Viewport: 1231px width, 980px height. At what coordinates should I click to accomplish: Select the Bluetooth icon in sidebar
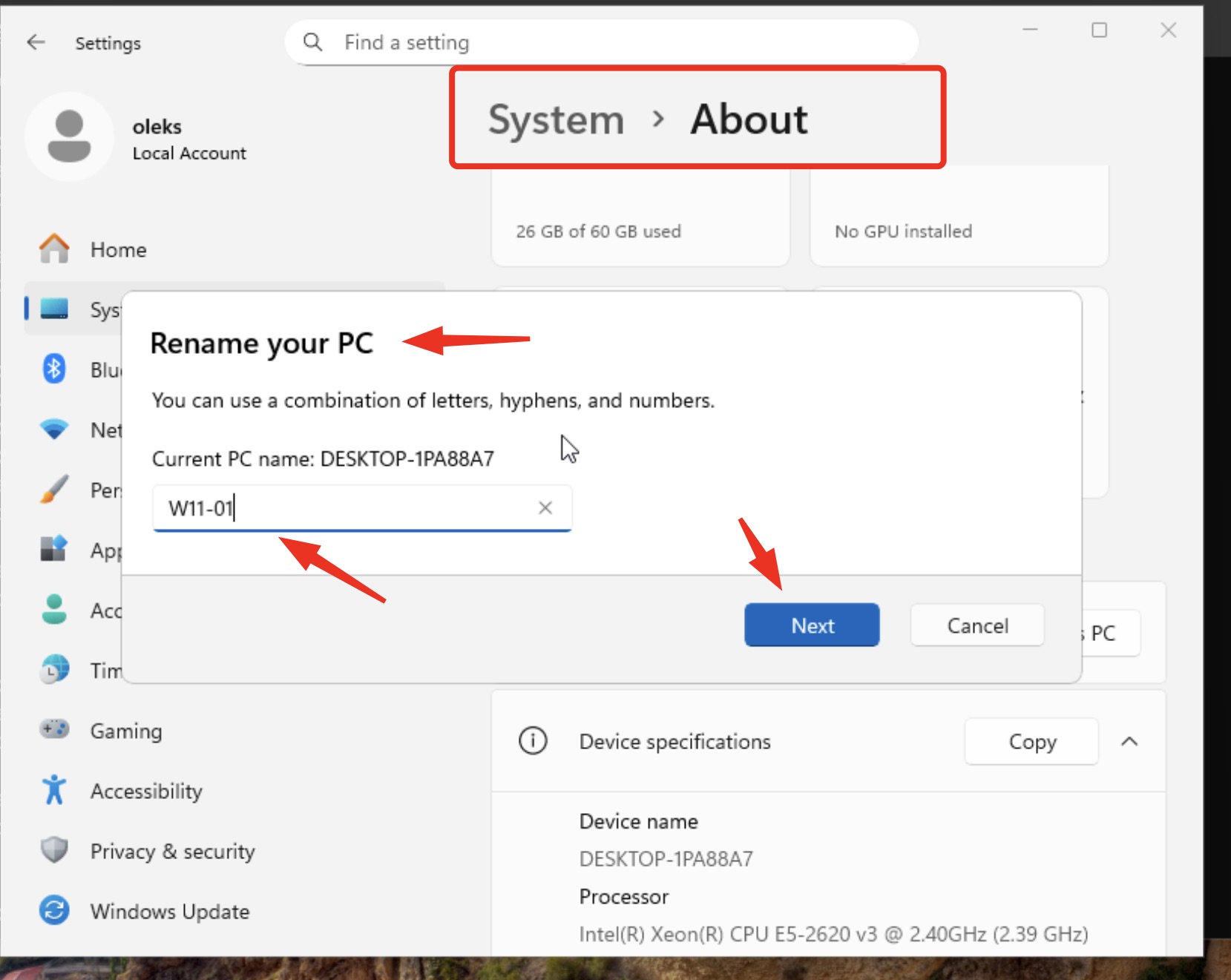[x=54, y=369]
